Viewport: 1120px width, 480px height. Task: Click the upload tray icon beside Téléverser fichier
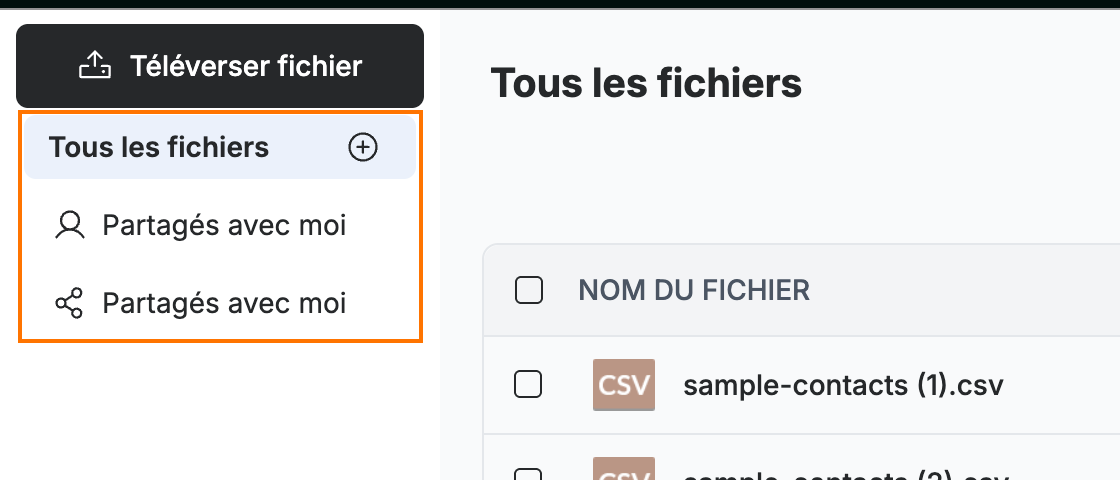tap(94, 66)
